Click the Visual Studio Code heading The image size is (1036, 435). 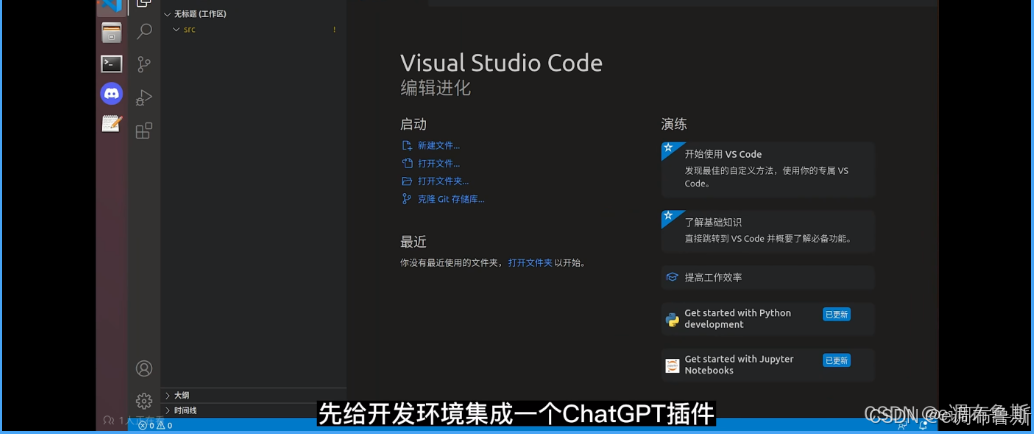501,63
